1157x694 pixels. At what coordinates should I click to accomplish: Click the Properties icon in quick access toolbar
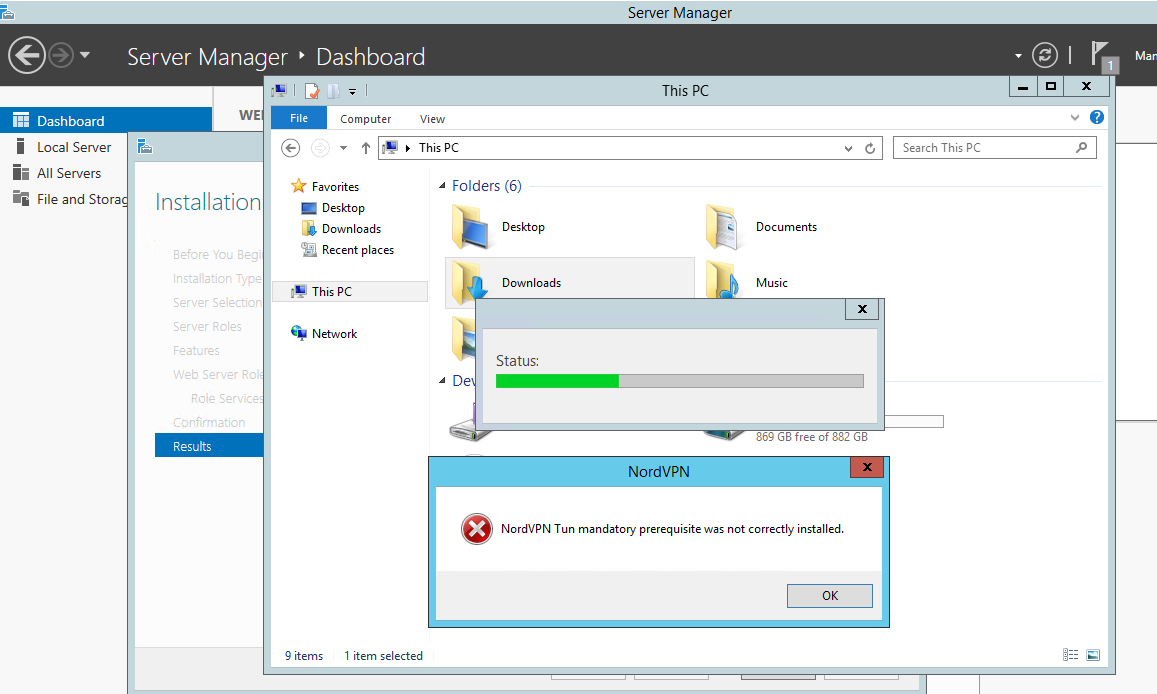312,91
